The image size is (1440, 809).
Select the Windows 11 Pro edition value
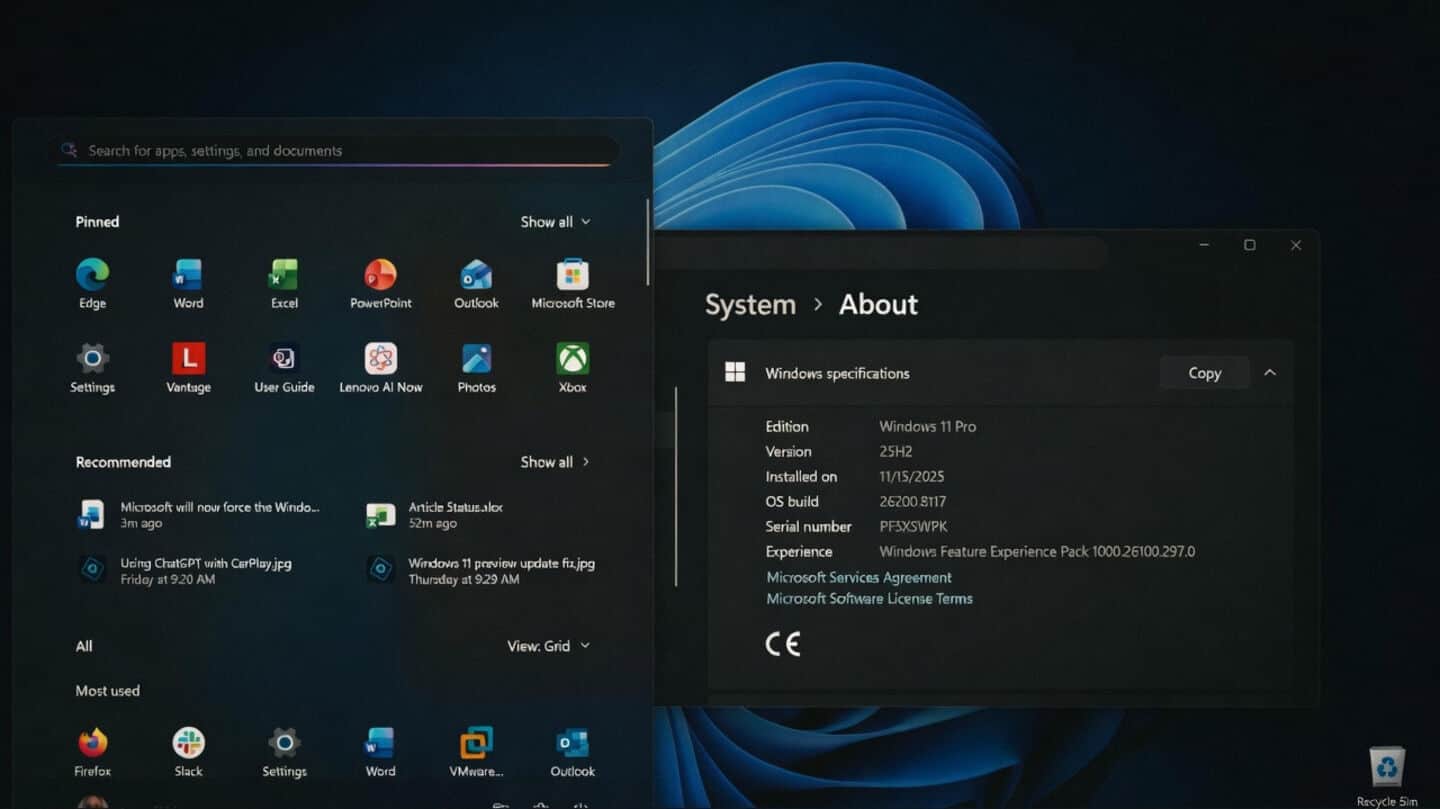927,426
